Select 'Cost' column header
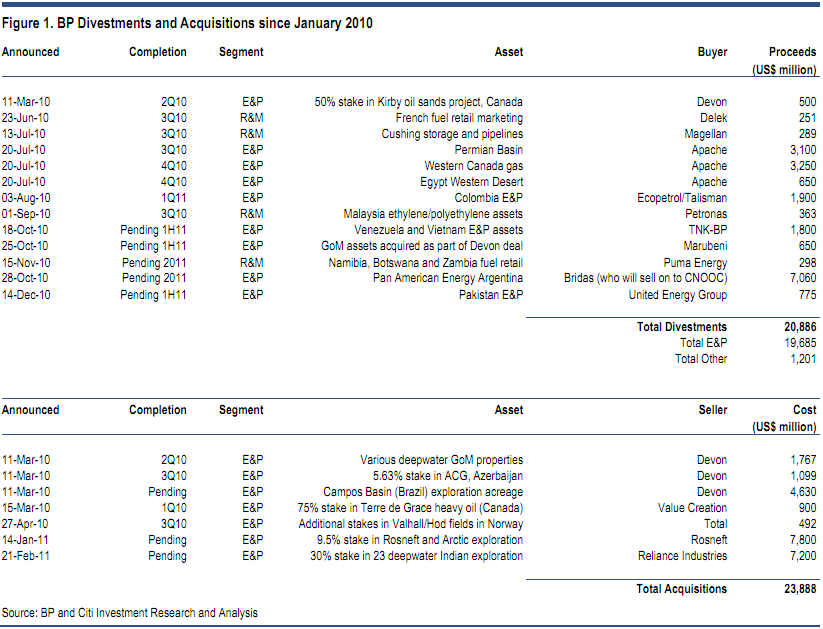Screen dimensions: 823x629 click(x=805, y=410)
